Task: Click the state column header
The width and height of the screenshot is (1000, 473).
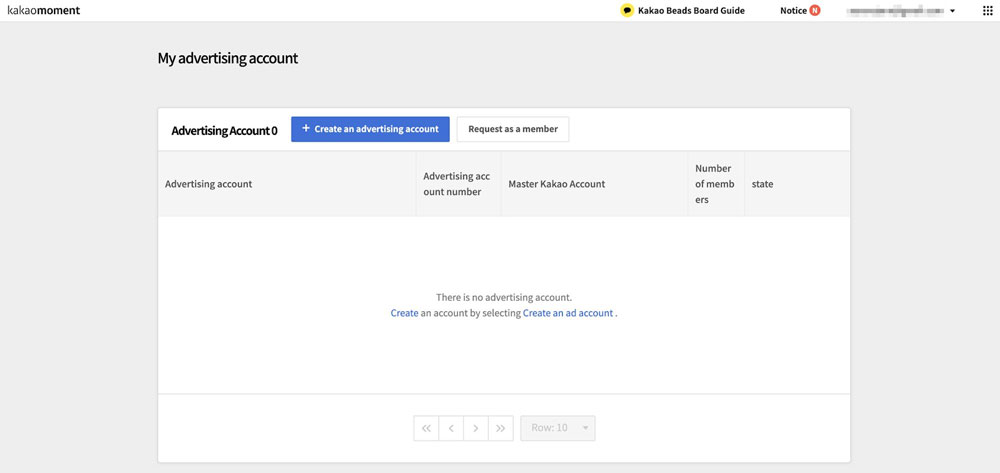Action: point(762,184)
